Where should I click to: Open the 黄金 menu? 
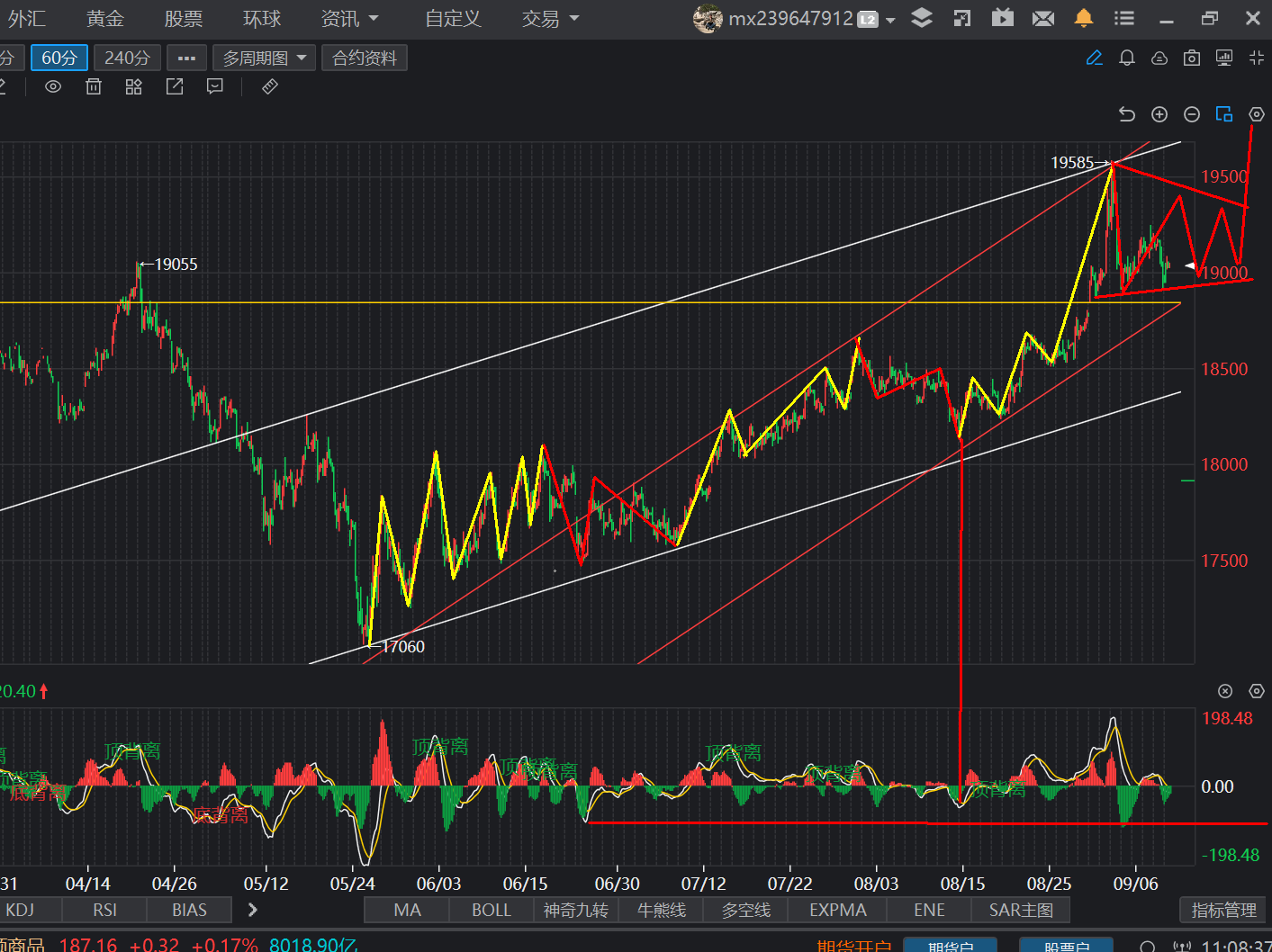point(105,19)
